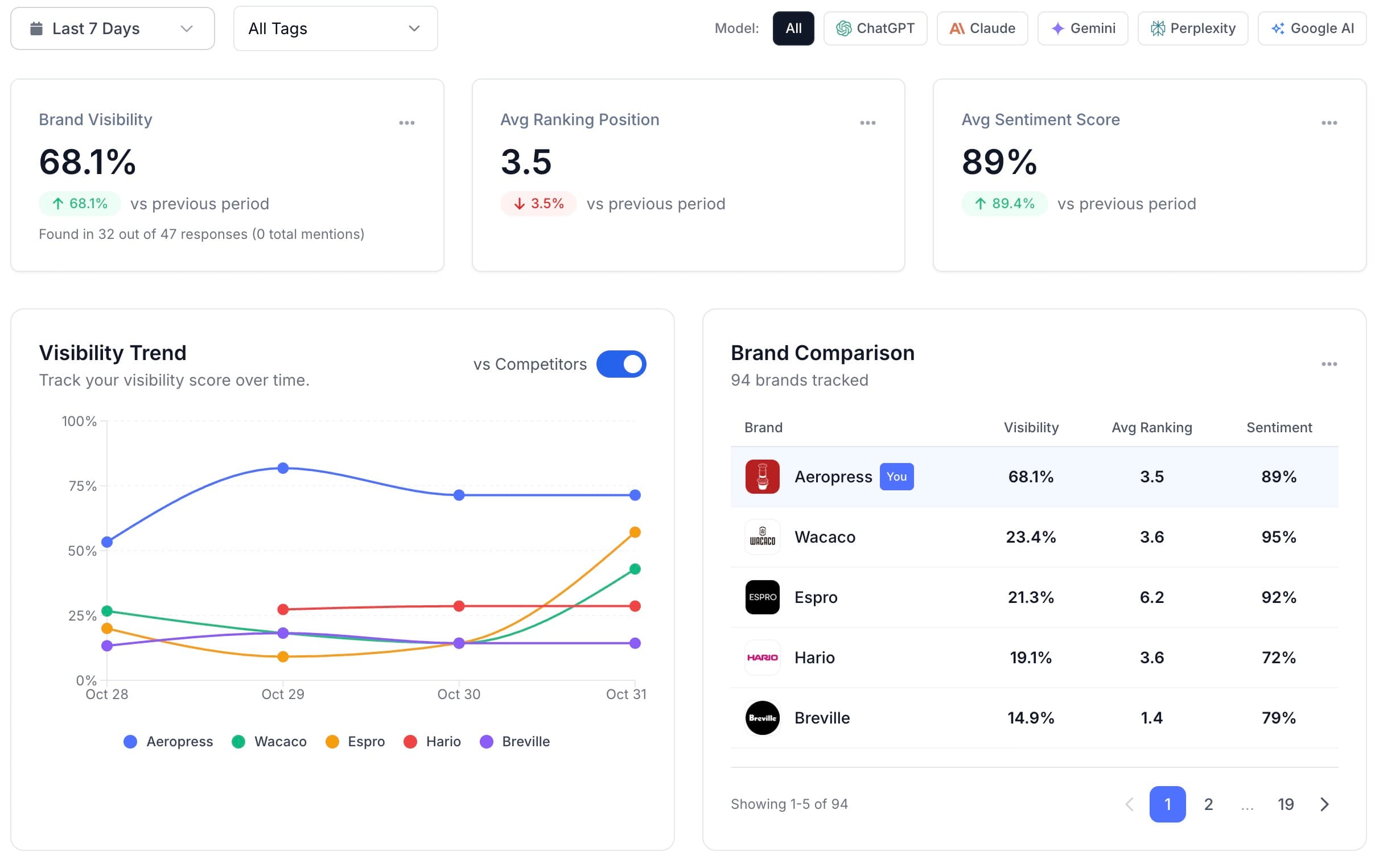The width and height of the screenshot is (1375, 868).
Task: Toggle the Espro line via its legend dot
Action: pyautogui.click(x=333, y=741)
